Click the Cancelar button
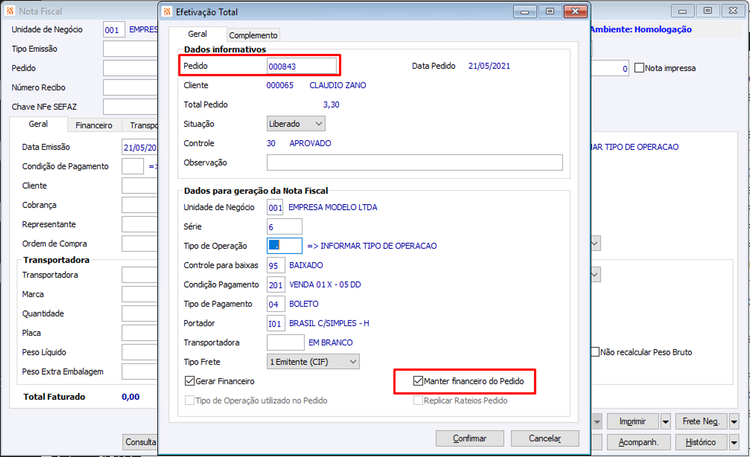 click(x=545, y=438)
